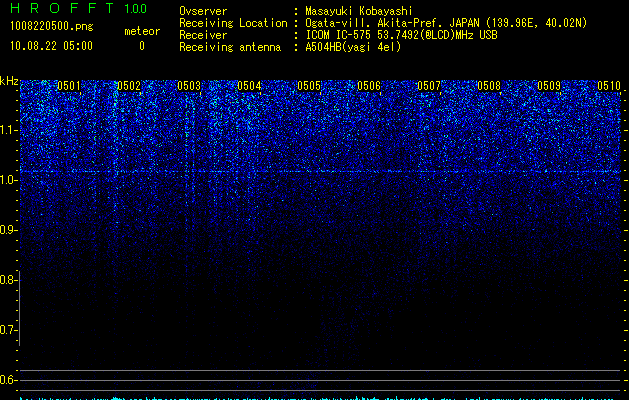This screenshot has height=400, width=629.
Task: Click the meteor label
Action: (x=142, y=31)
